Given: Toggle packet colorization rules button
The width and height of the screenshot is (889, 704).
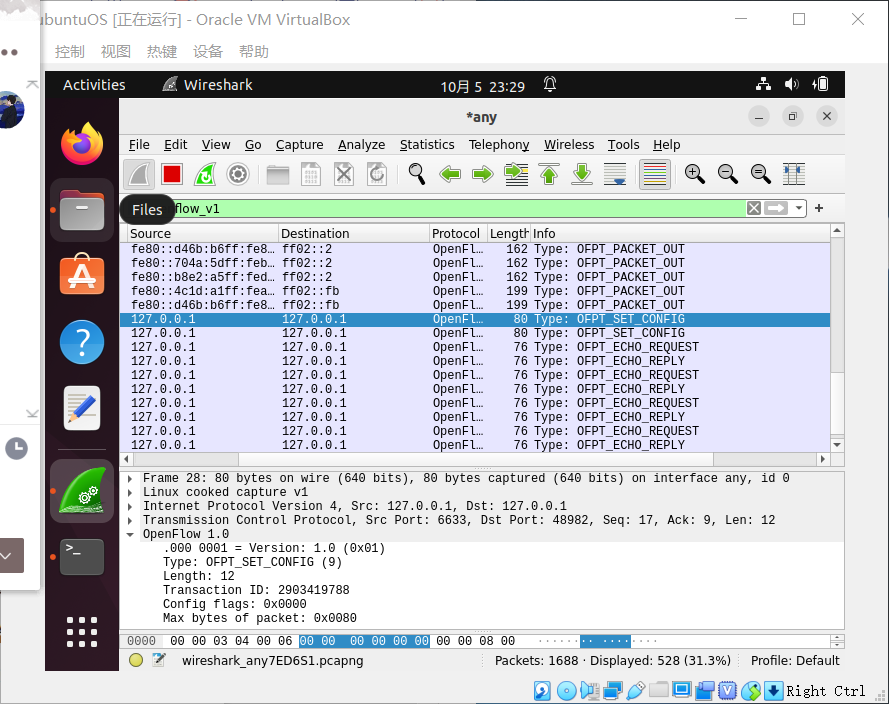Looking at the screenshot, I should [655, 174].
